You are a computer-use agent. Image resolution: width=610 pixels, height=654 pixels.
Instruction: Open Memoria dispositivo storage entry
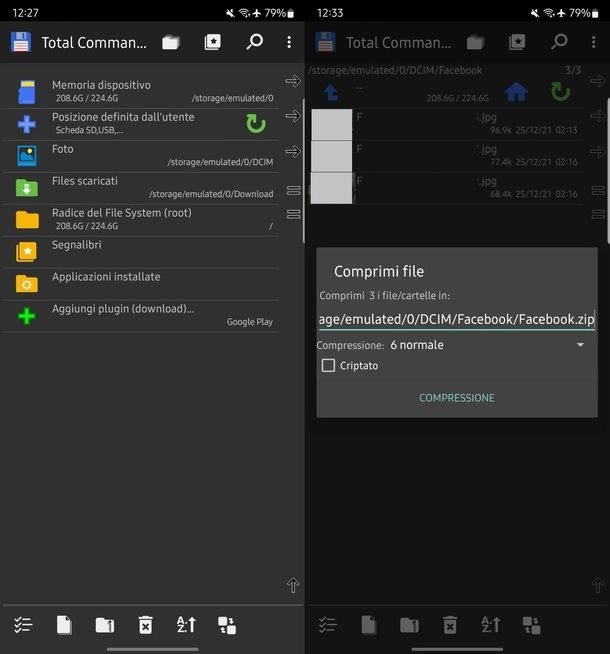[141, 91]
